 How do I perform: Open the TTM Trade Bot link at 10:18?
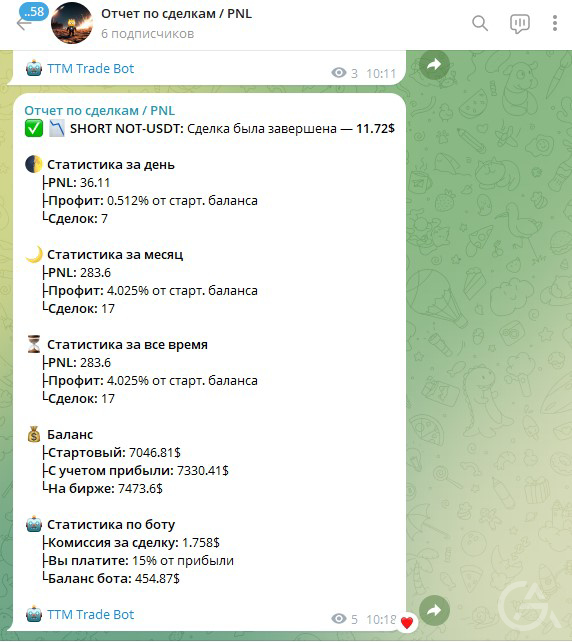[x=90, y=615]
